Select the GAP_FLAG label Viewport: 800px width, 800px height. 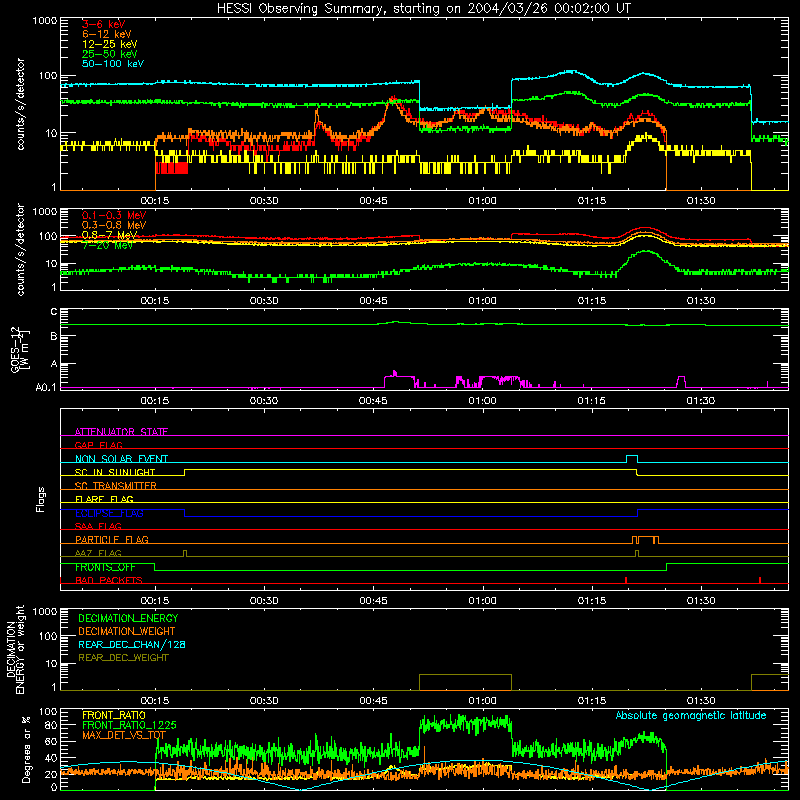[98, 445]
